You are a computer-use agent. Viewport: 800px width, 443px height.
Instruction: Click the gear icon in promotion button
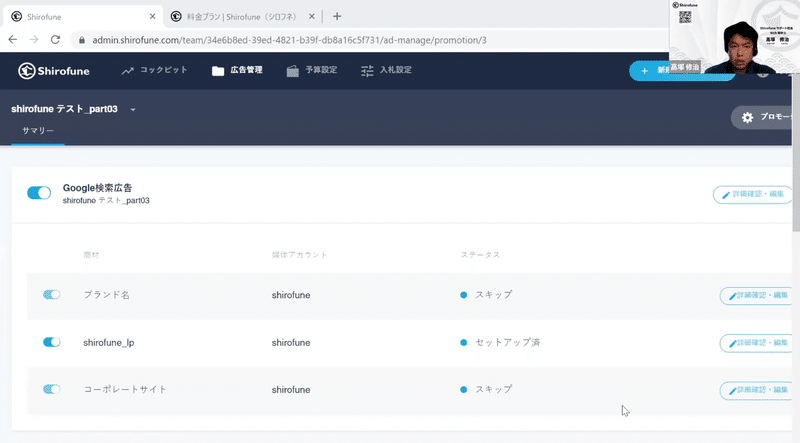747,117
